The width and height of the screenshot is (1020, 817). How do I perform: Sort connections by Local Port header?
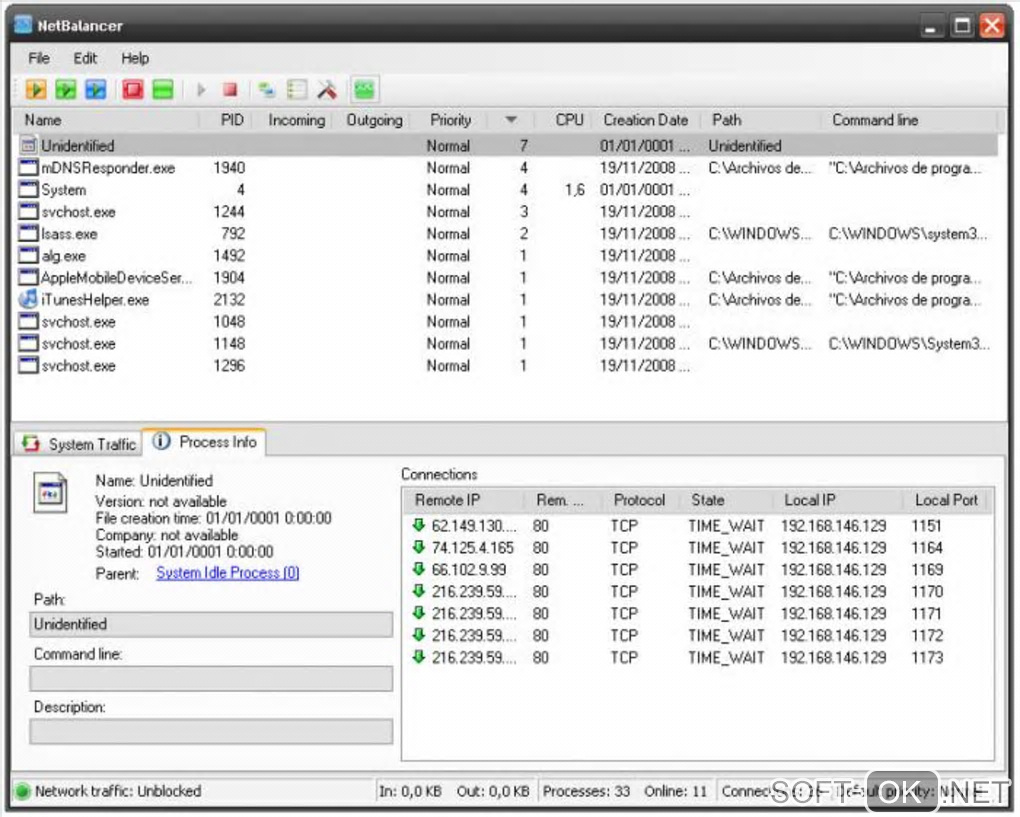pyautogui.click(x=946, y=500)
